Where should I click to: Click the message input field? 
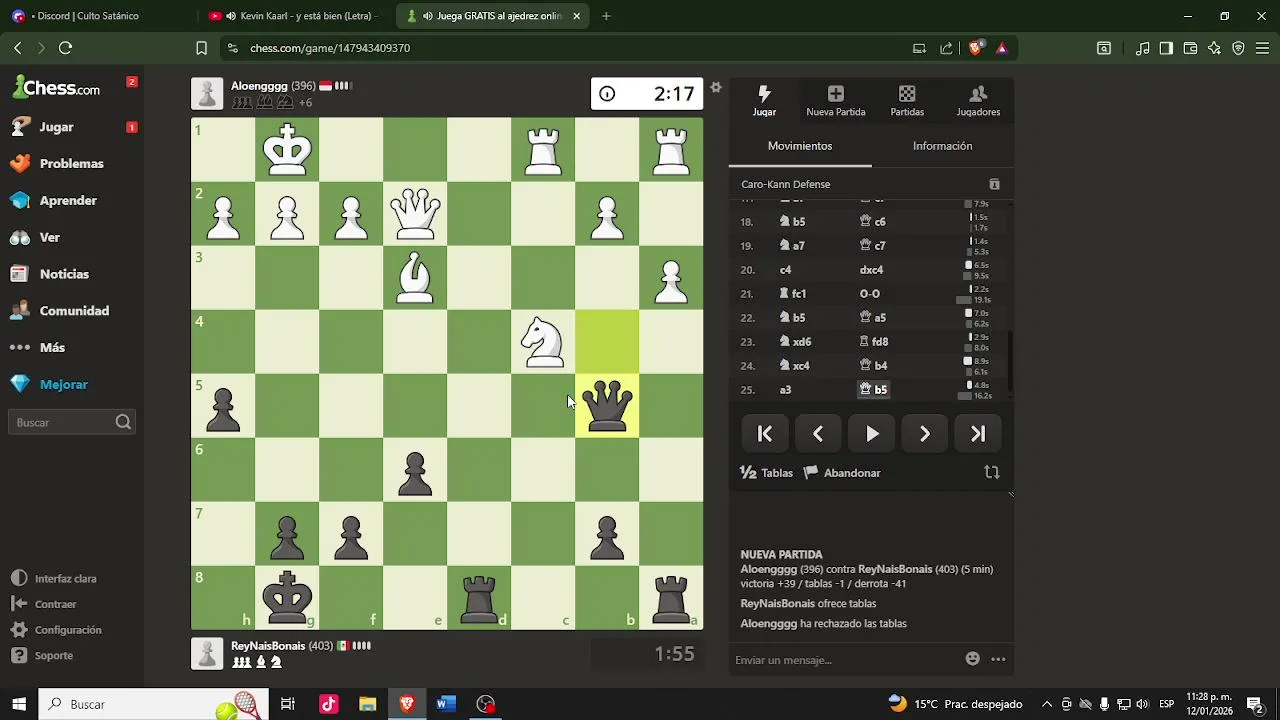845,660
